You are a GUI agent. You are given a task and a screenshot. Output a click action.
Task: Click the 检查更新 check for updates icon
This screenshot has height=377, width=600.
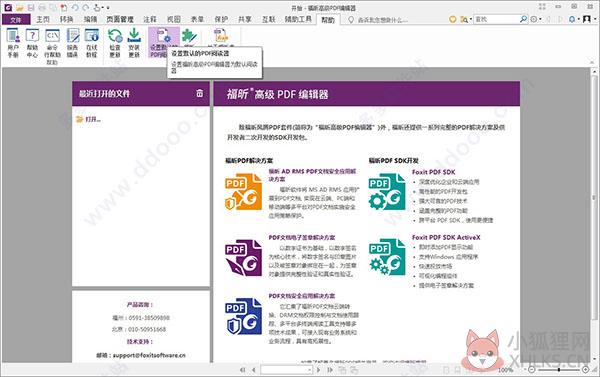click(115, 43)
